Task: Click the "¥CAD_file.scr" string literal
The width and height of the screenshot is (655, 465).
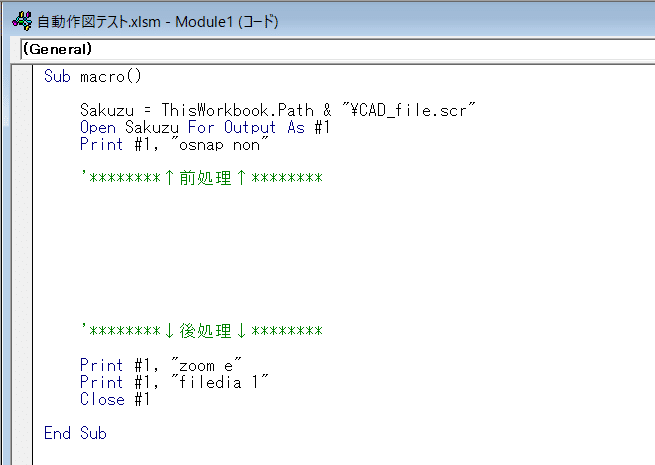Action: click(409, 110)
